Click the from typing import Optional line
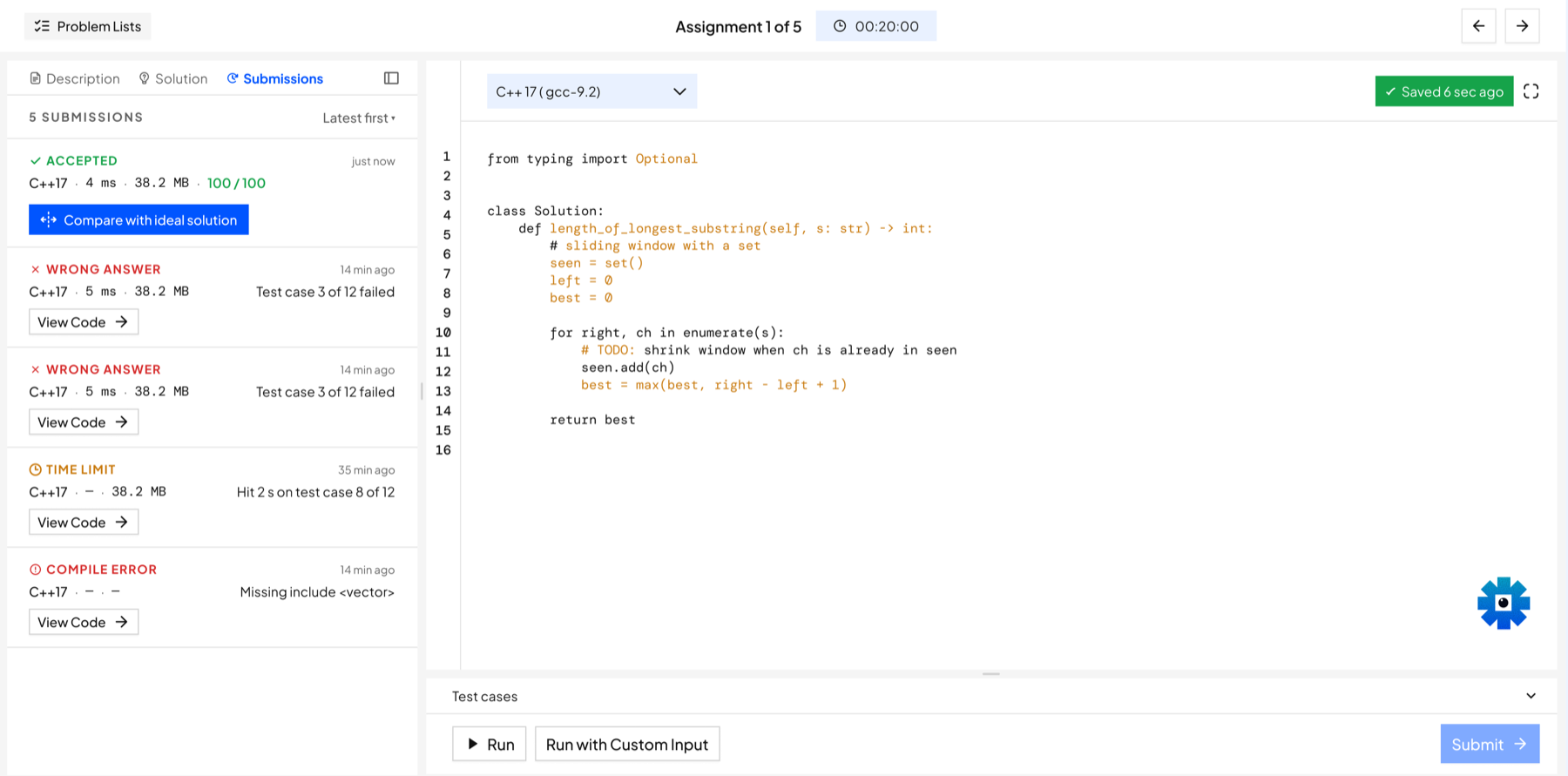This screenshot has height=776, width=1568. [592, 159]
